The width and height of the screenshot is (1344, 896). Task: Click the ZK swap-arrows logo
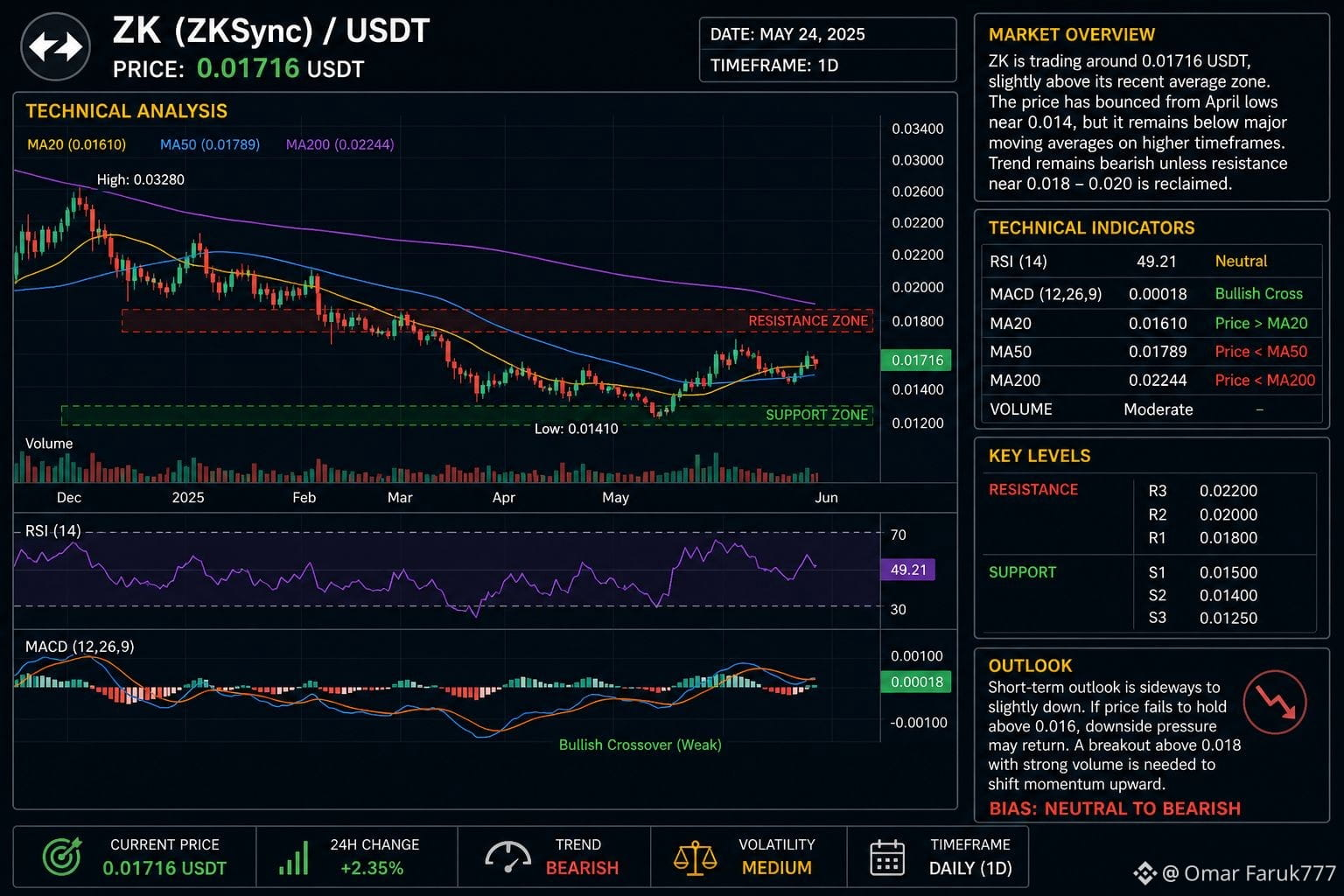coord(56,47)
